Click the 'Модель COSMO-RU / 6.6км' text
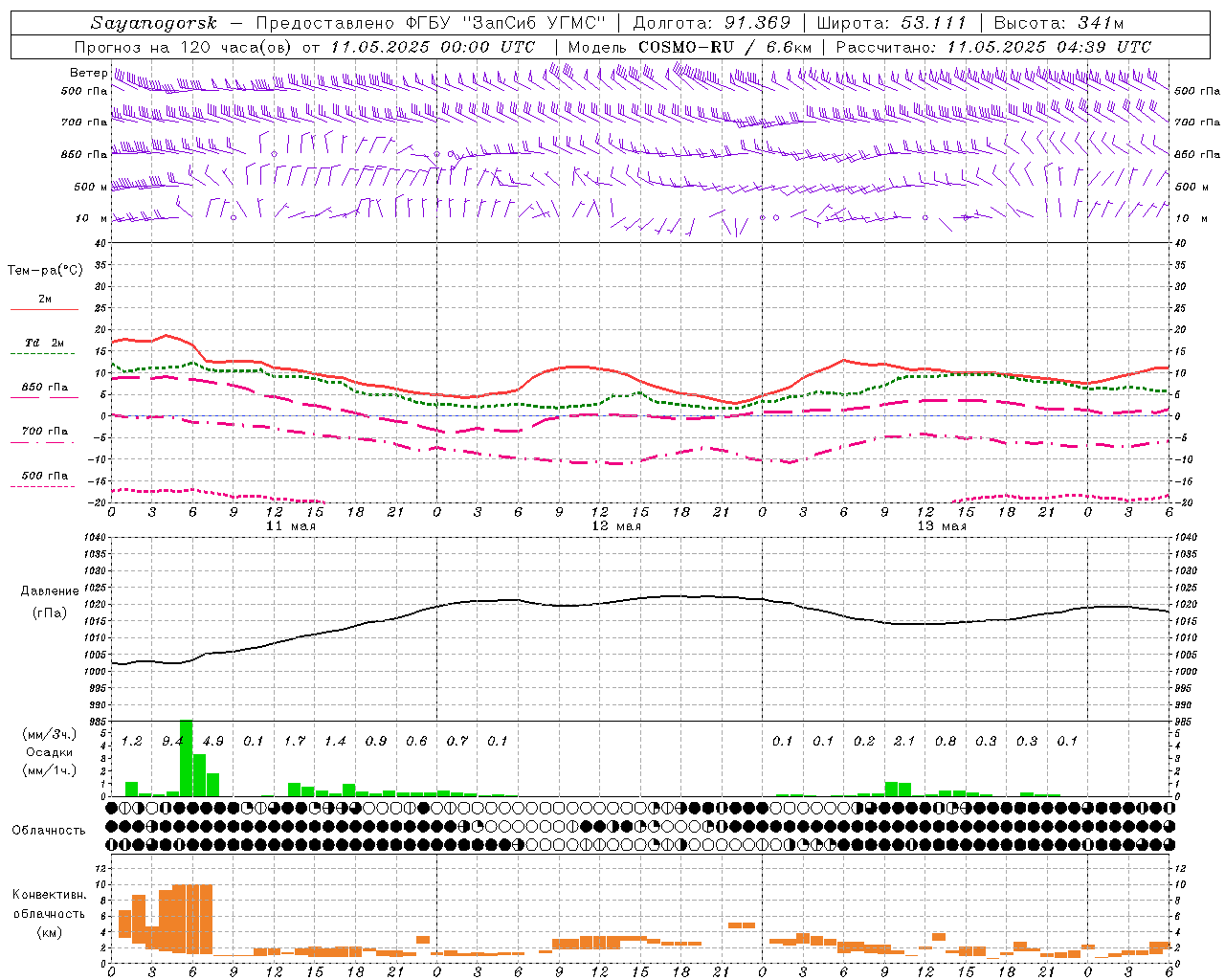 pyautogui.click(x=690, y=47)
